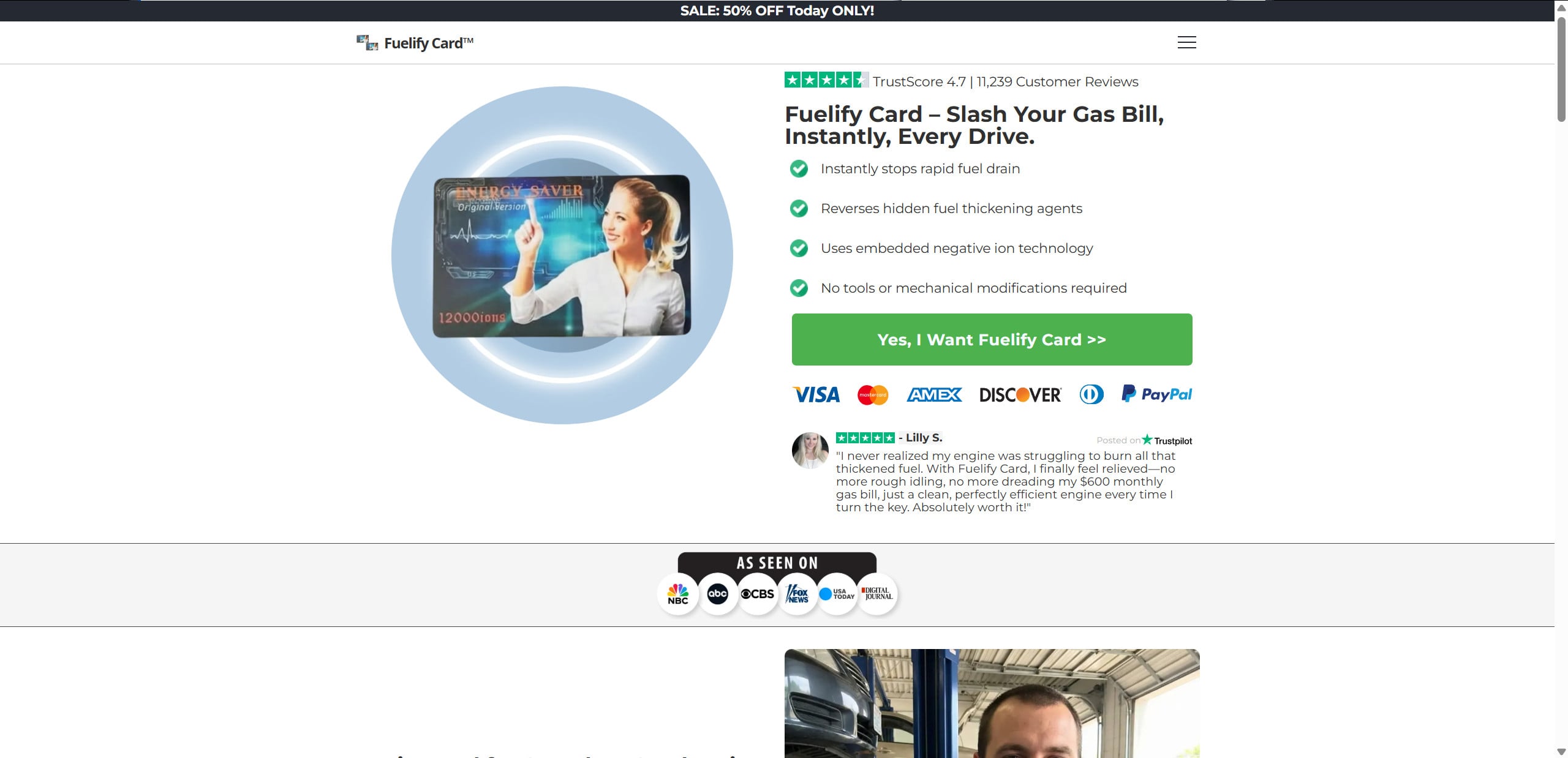Click the Trustpilot logo in review
1568x758 pixels.
(x=1167, y=440)
